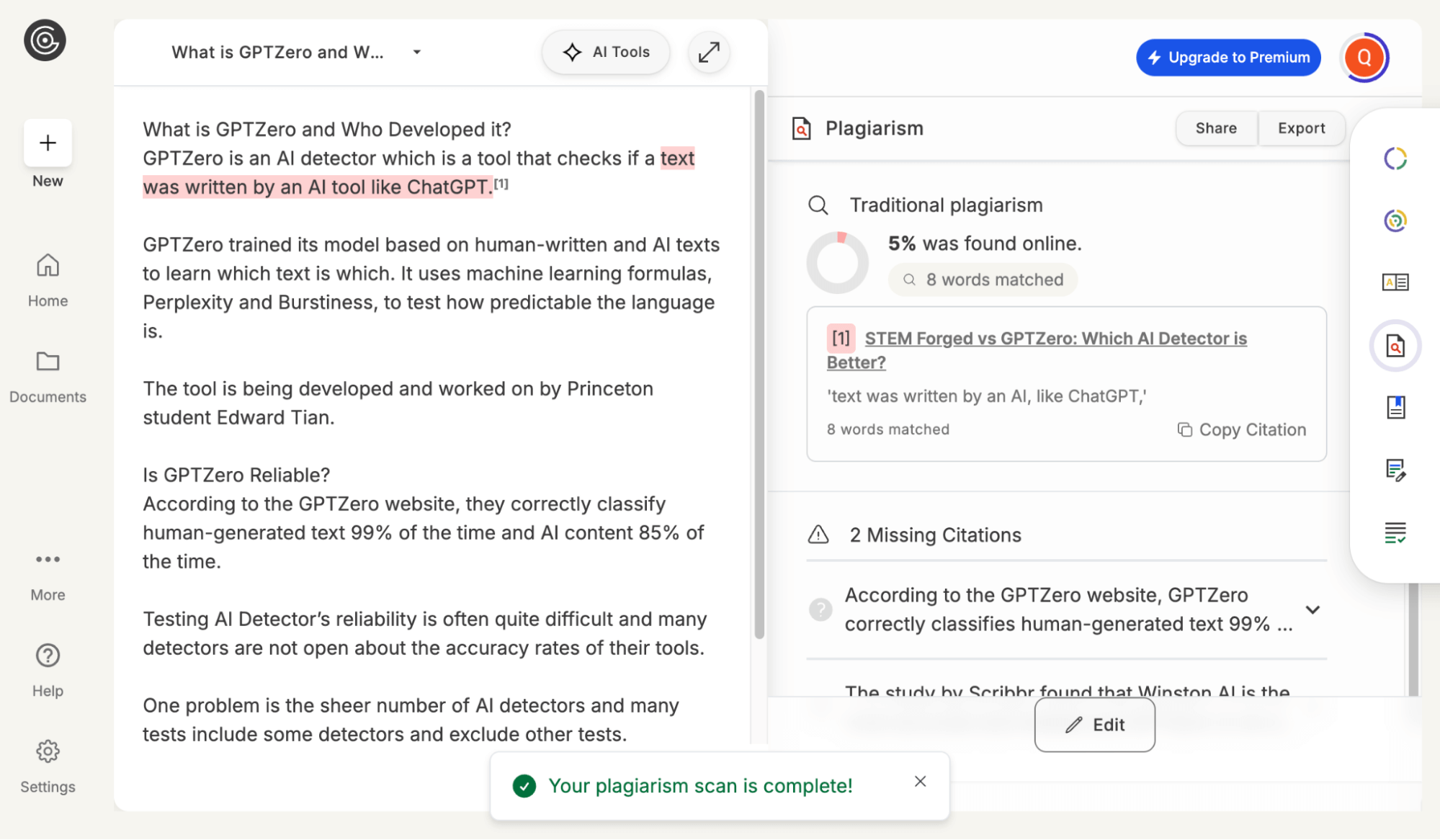
Task: Click Upgrade to Premium button
Action: 1228,58
